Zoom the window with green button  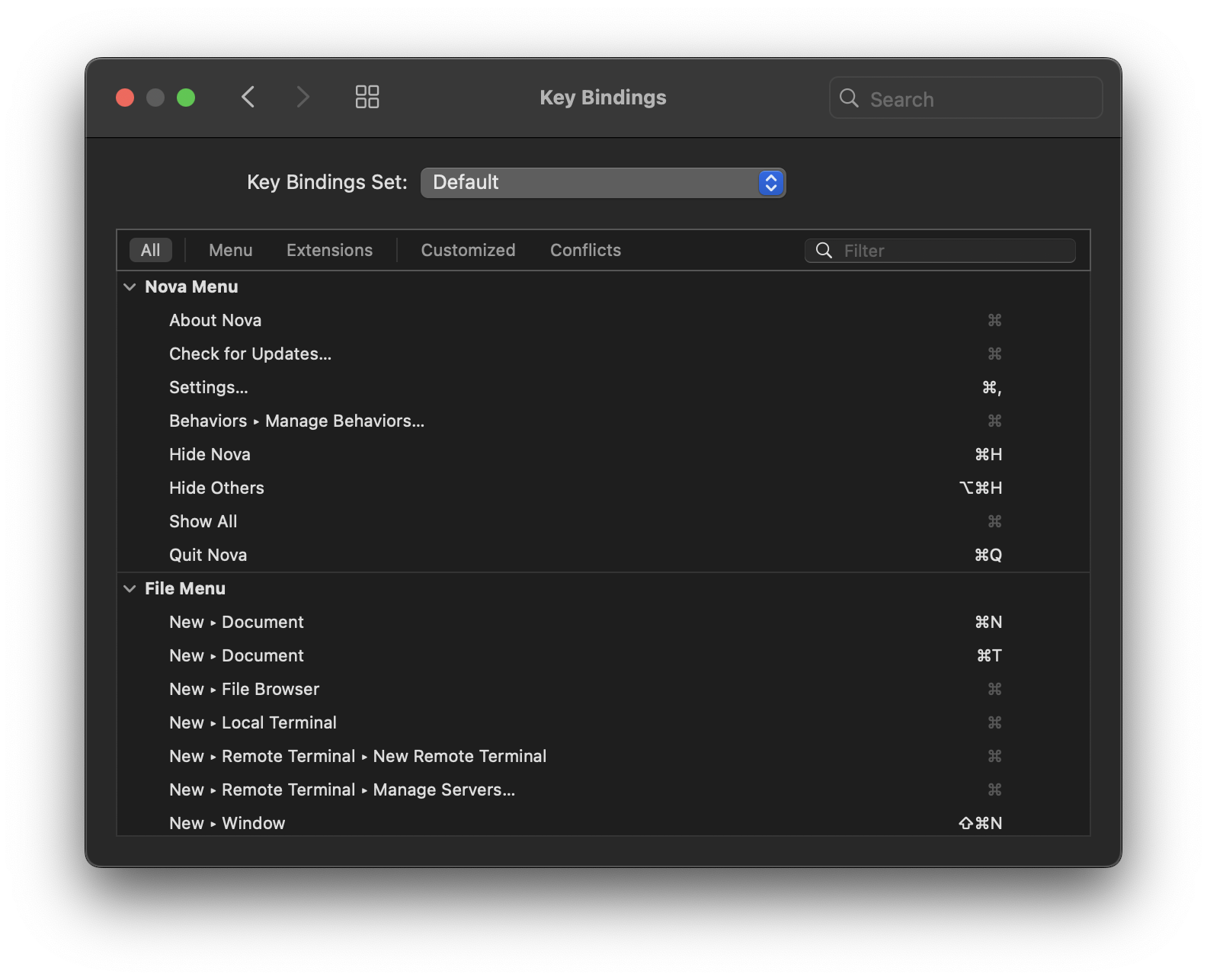[x=186, y=98]
